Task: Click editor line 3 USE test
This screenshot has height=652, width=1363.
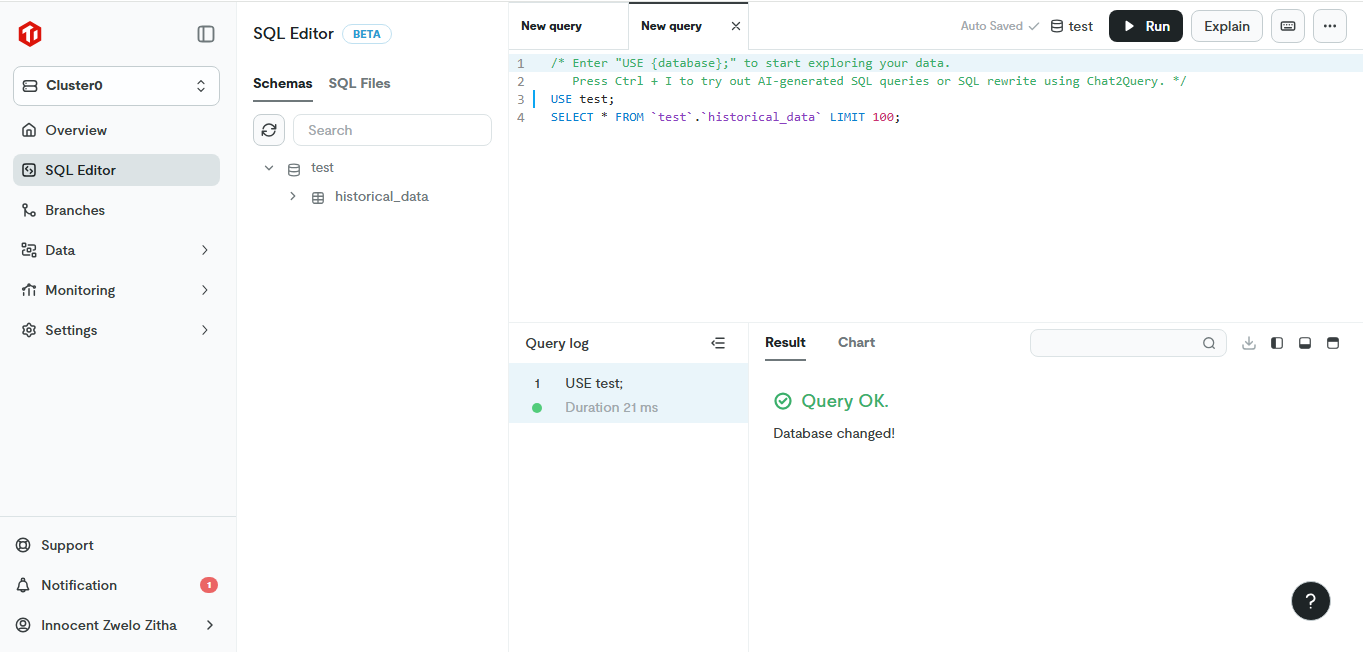Action: [583, 99]
